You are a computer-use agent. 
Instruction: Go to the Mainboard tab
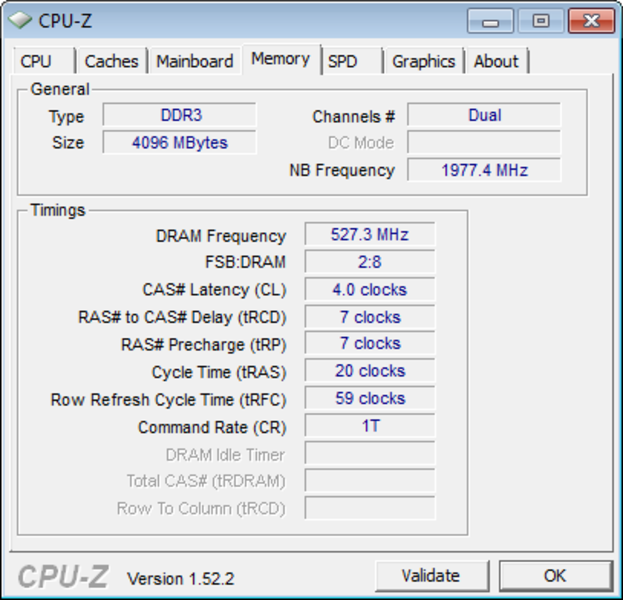[195, 61]
